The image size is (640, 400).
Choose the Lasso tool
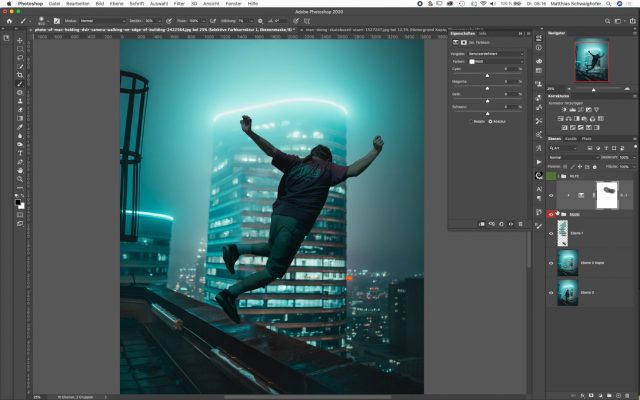tap(20, 59)
